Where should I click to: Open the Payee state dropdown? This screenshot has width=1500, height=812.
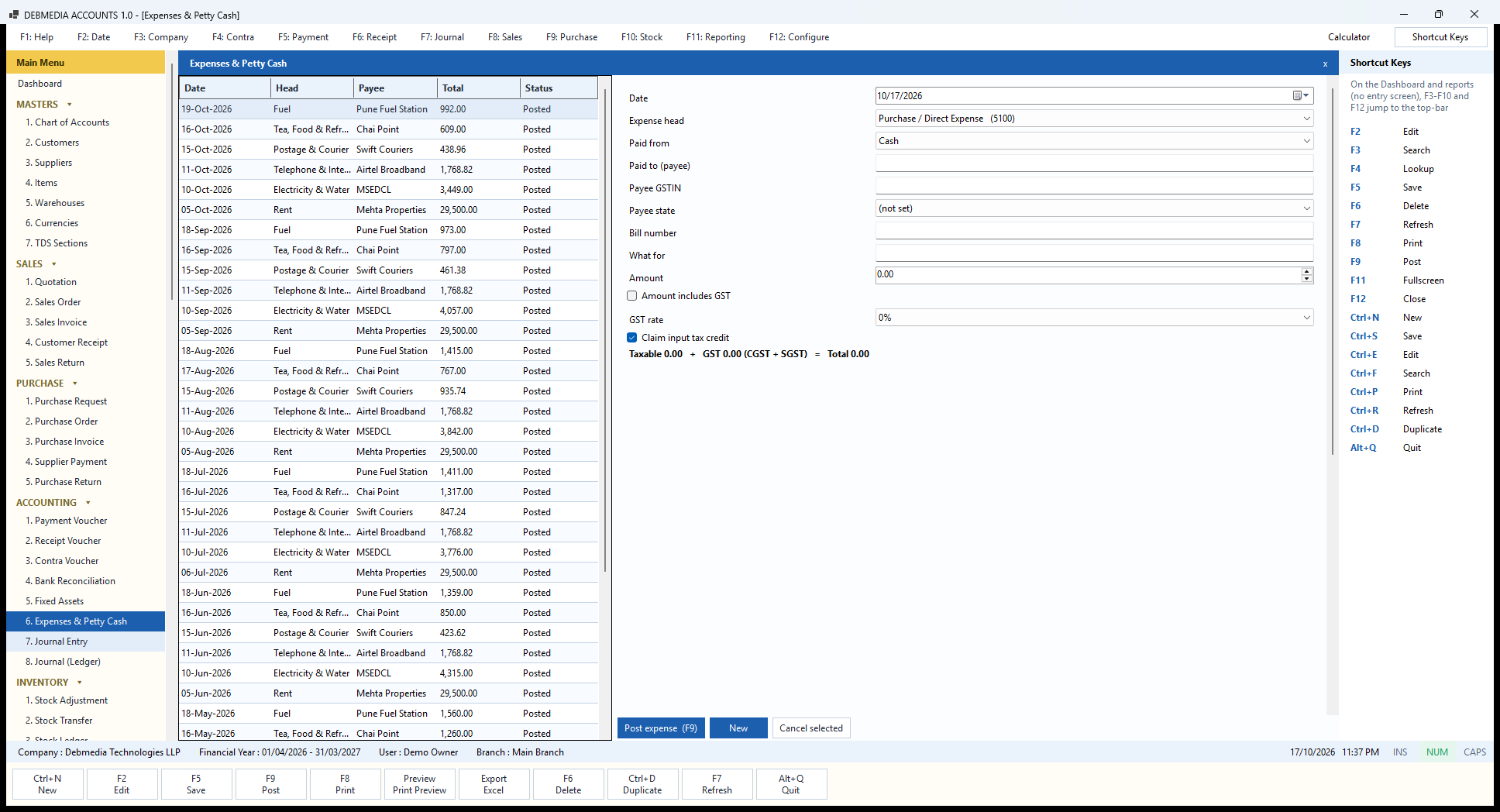pyautogui.click(x=1306, y=208)
